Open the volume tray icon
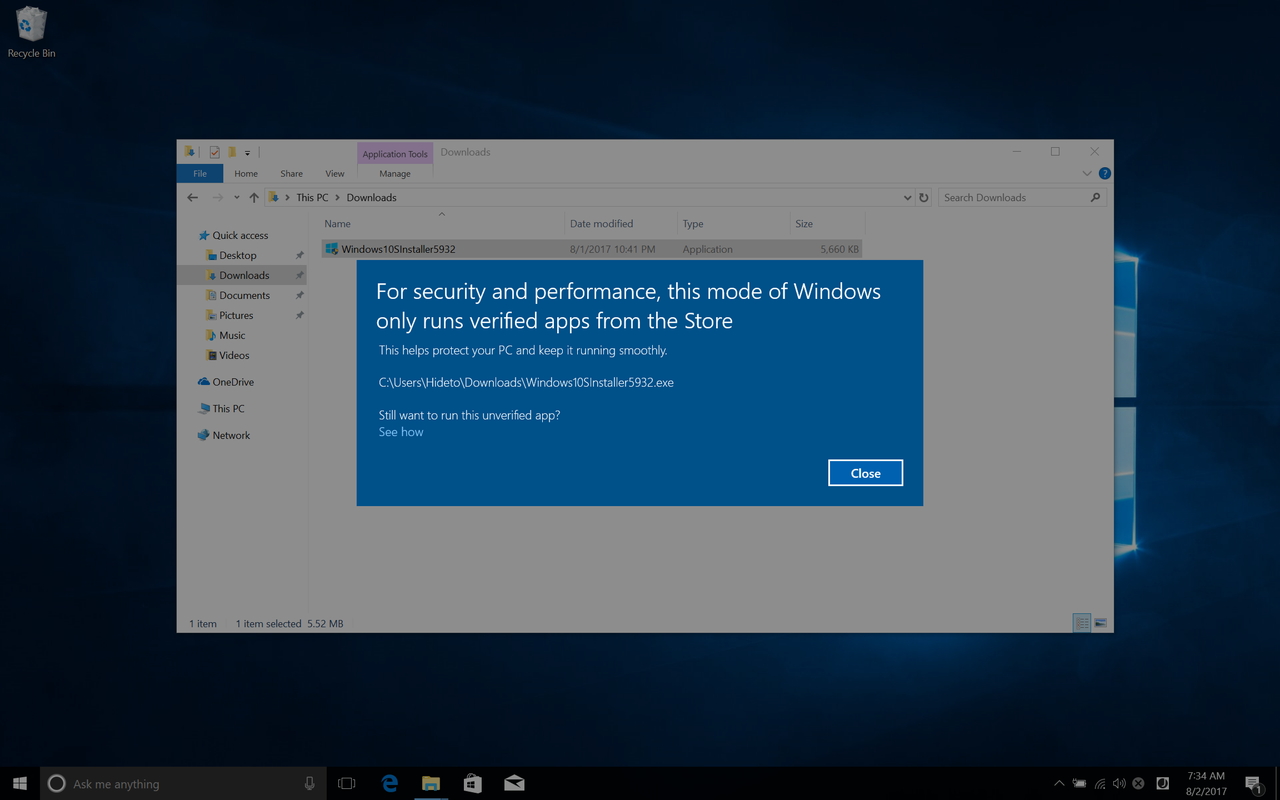Image resolution: width=1280 pixels, height=800 pixels. tap(1119, 784)
